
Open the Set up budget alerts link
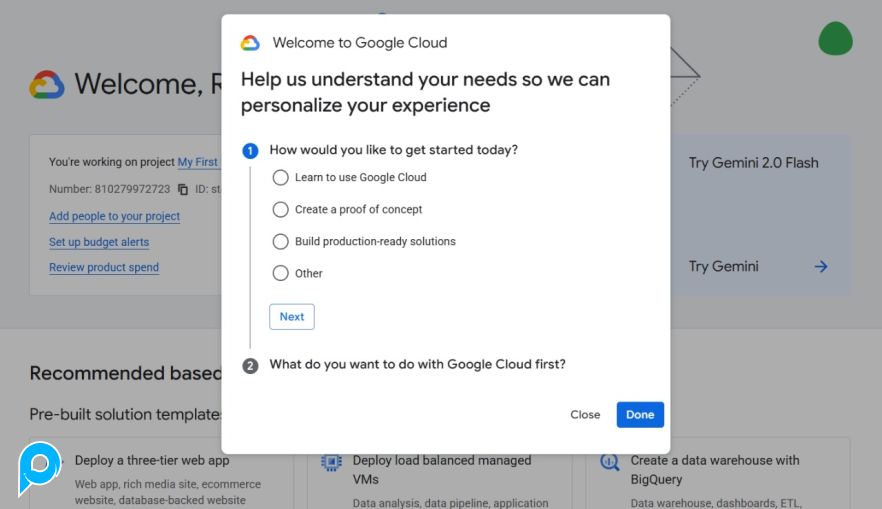(x=99, y=242)
